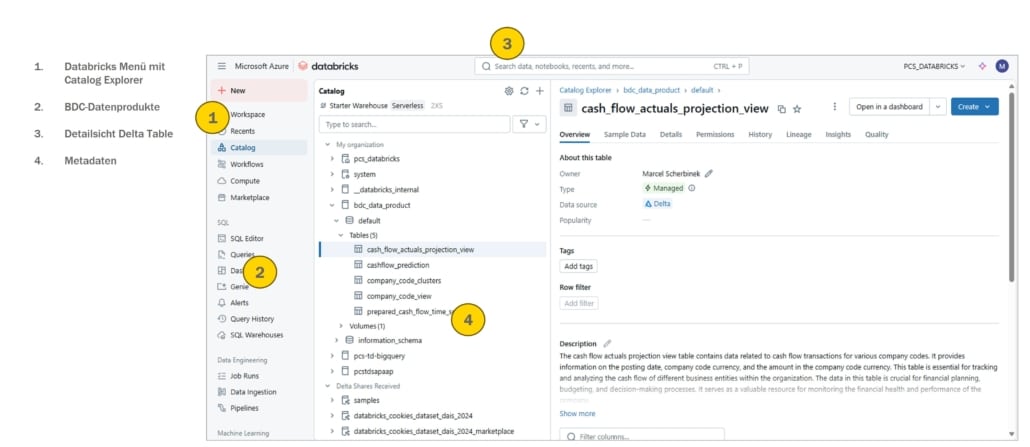This screenshot has height=447, width=1030.
Task: Open the Lineage tab
Action: tap(798, 134)
